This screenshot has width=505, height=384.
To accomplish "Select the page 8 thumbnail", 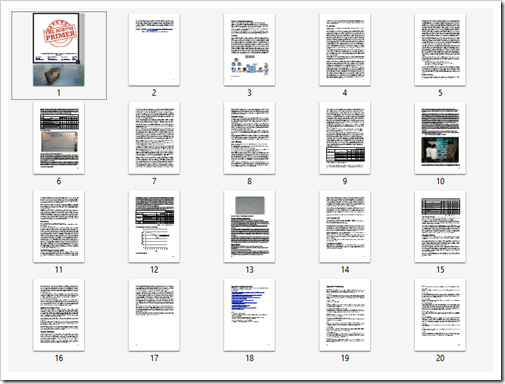I will click(x=249, y=138).
